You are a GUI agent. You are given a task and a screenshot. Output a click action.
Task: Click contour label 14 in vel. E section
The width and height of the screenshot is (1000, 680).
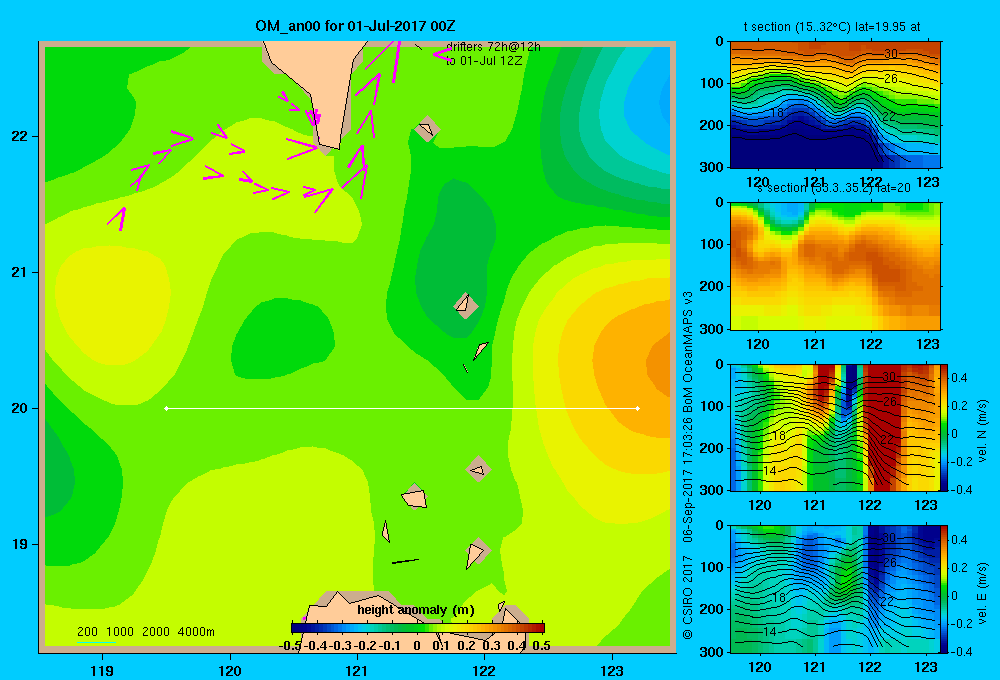pos(770,632)
